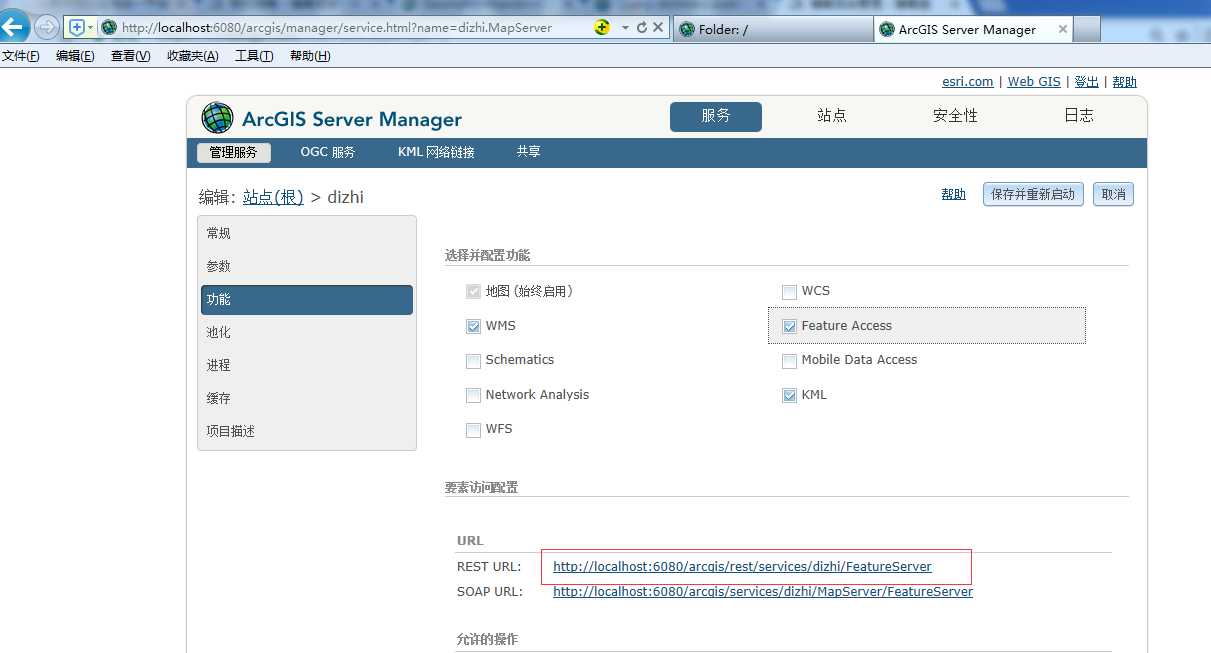Image resolution: width=1211 pixels, height=653 pixels.
Task: Uncheck the Feature Access checkbox
Action: (x=790, y=326)
